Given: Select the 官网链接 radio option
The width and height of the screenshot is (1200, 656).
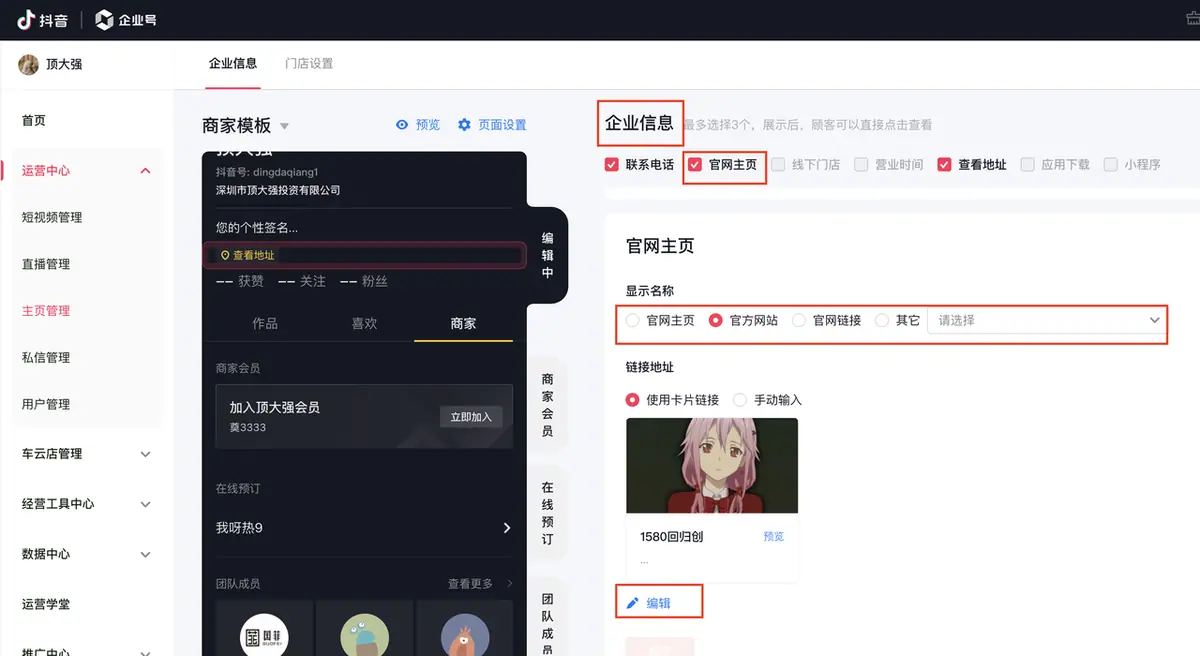Looking at the screenshot, I should tap(799, 321).
